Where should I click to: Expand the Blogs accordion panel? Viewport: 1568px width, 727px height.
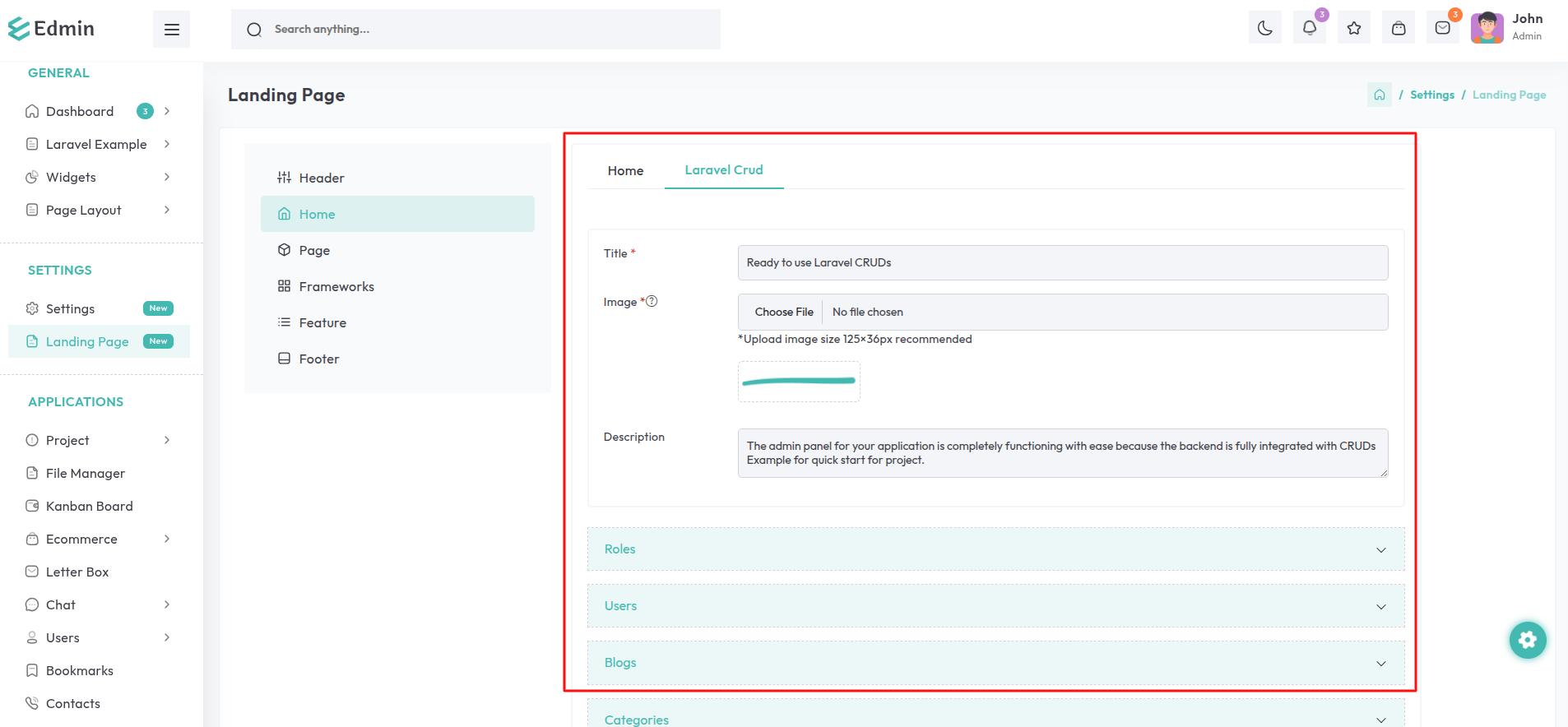coord(995,663)
